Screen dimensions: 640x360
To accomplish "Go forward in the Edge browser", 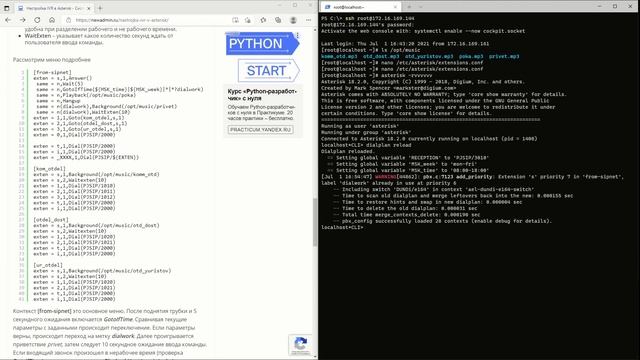I will 23,20.
